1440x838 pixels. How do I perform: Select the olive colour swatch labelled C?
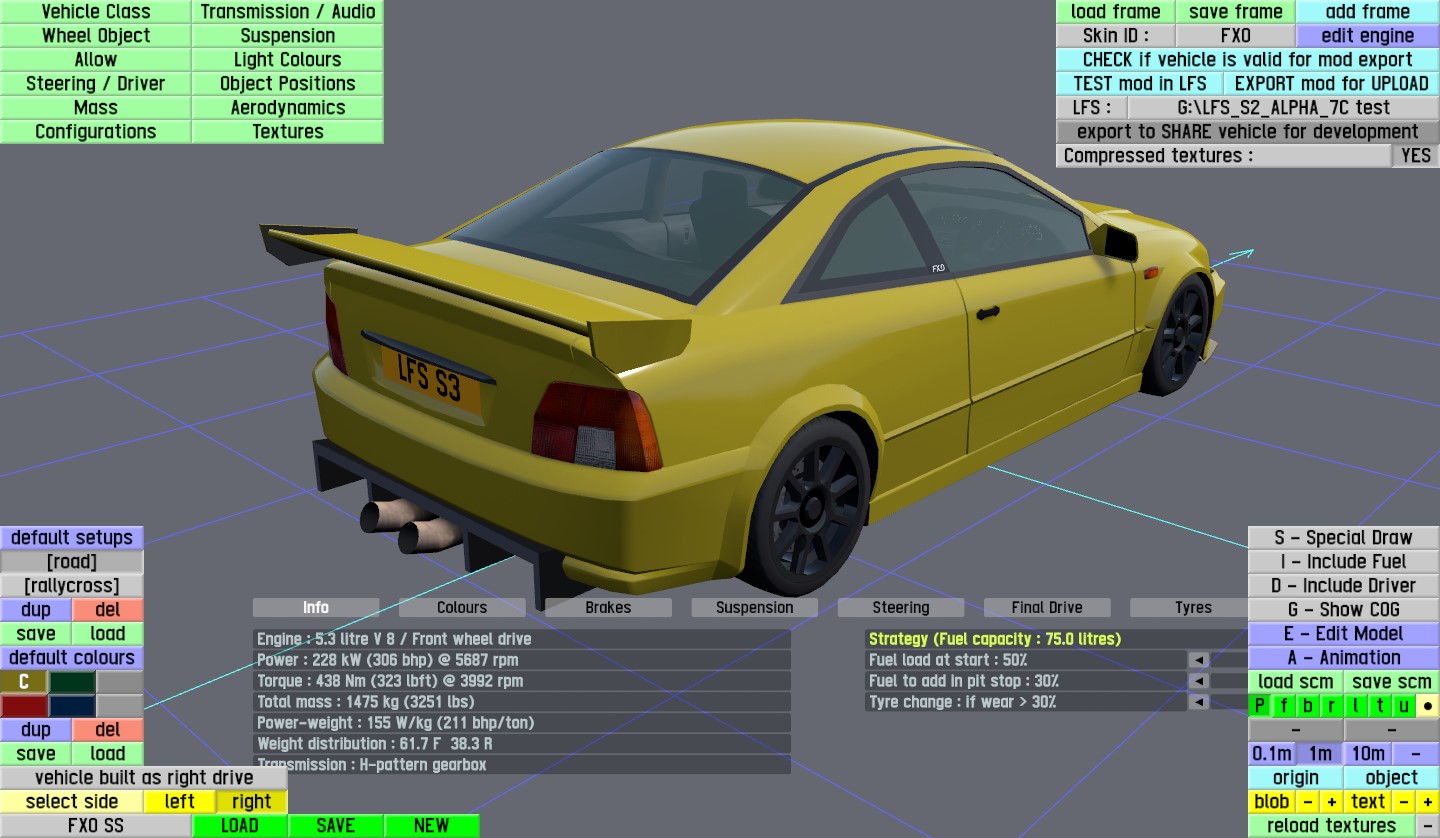(24, 682)
